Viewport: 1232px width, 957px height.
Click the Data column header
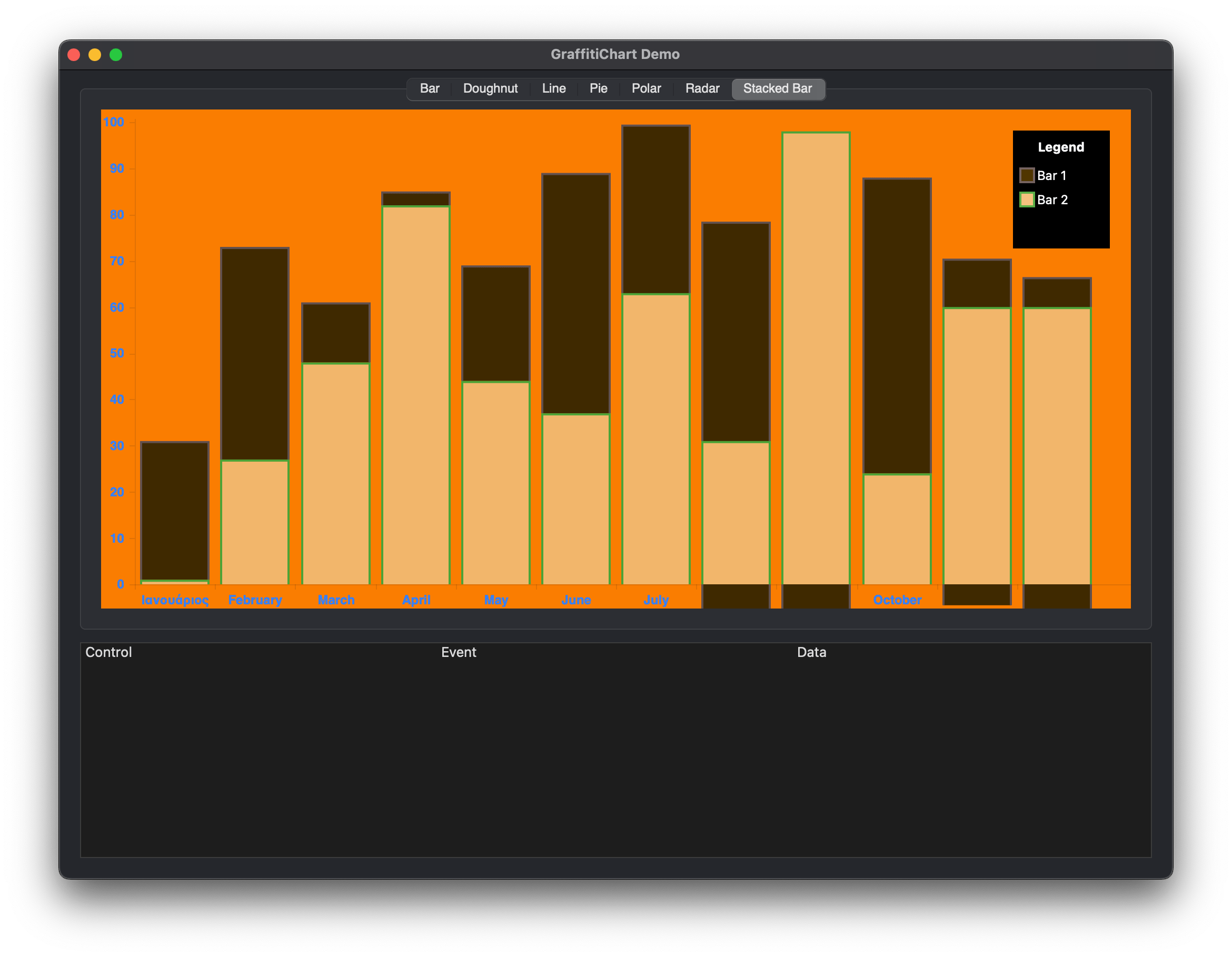pos(811,652)
